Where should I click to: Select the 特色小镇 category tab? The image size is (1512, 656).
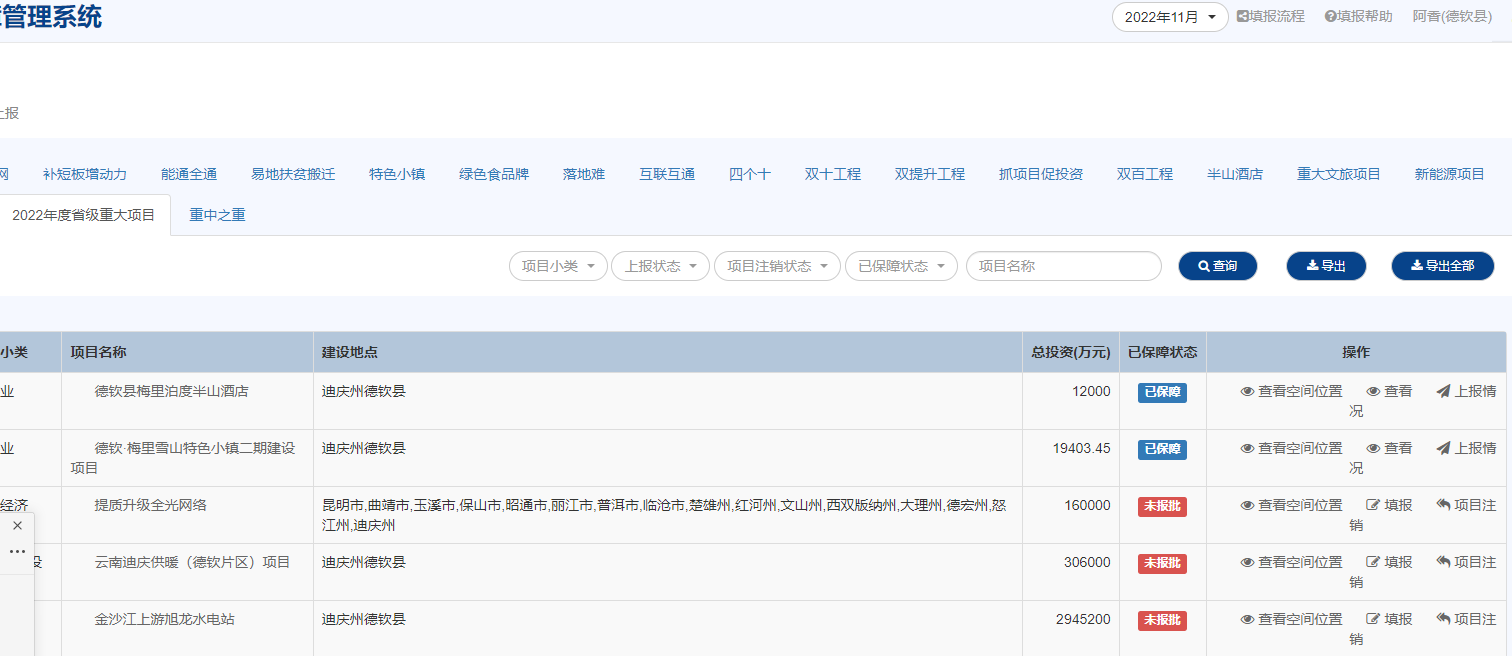397,174
